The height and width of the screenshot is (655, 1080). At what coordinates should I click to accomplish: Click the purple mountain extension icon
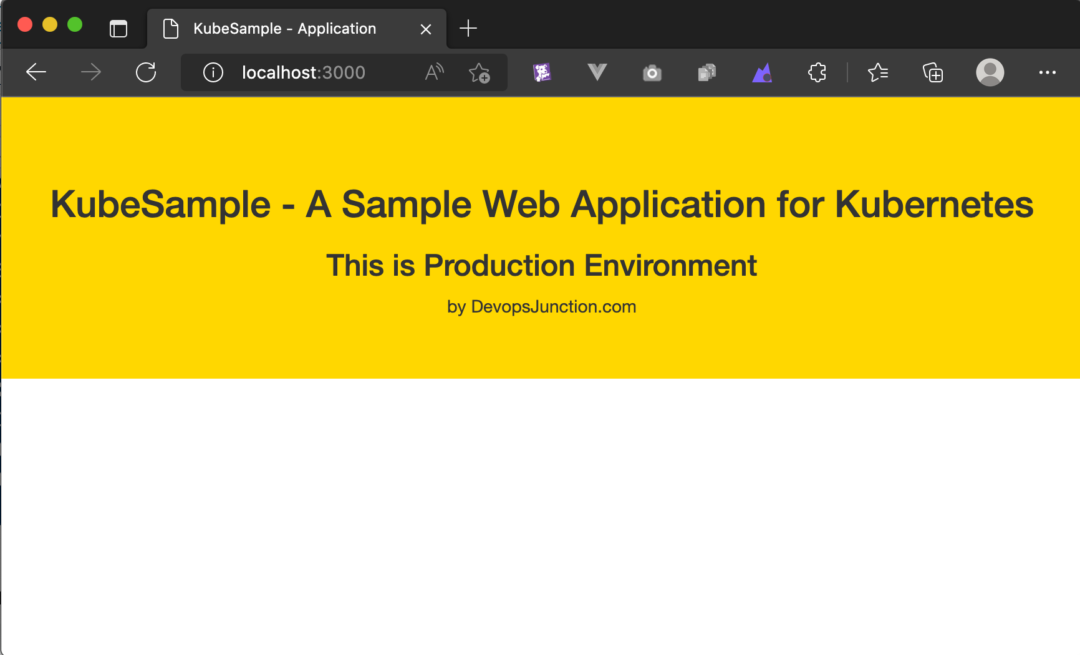click(762, 72)
